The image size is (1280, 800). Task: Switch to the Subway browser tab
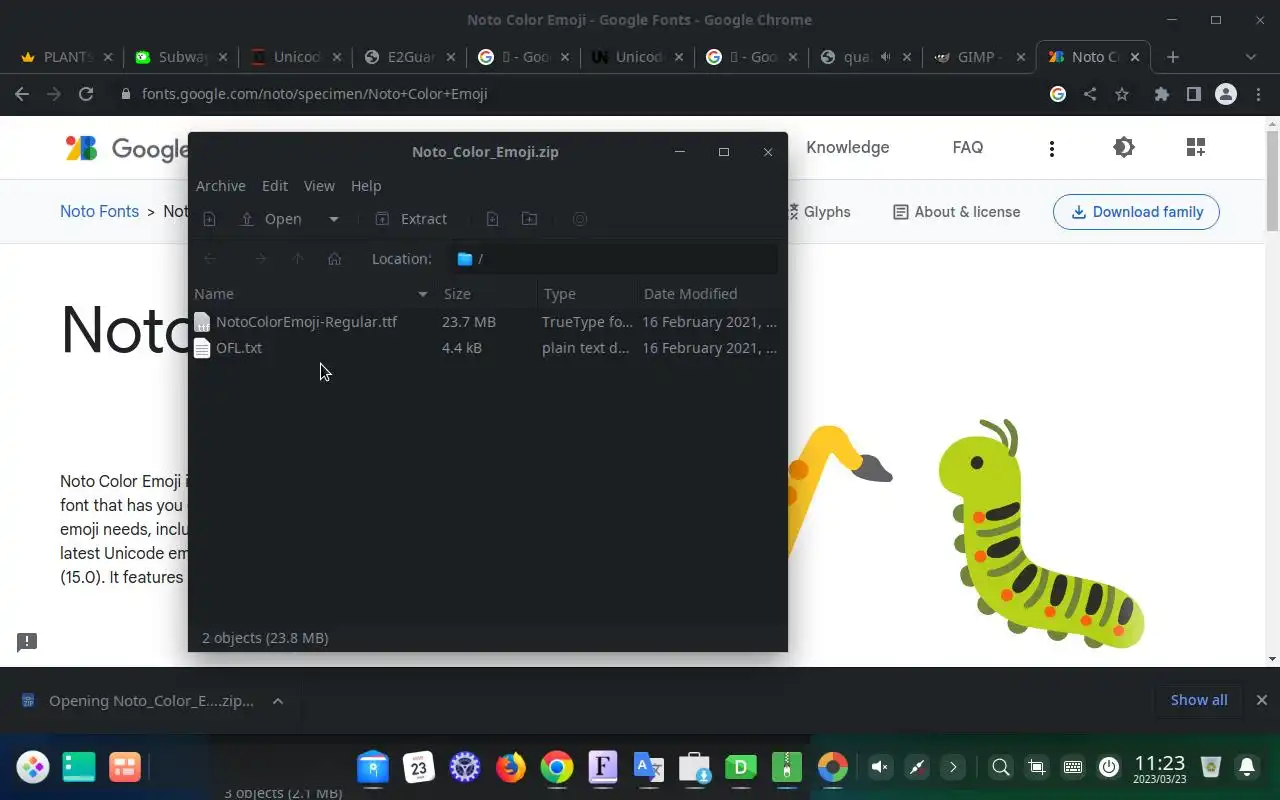(182, 57)
